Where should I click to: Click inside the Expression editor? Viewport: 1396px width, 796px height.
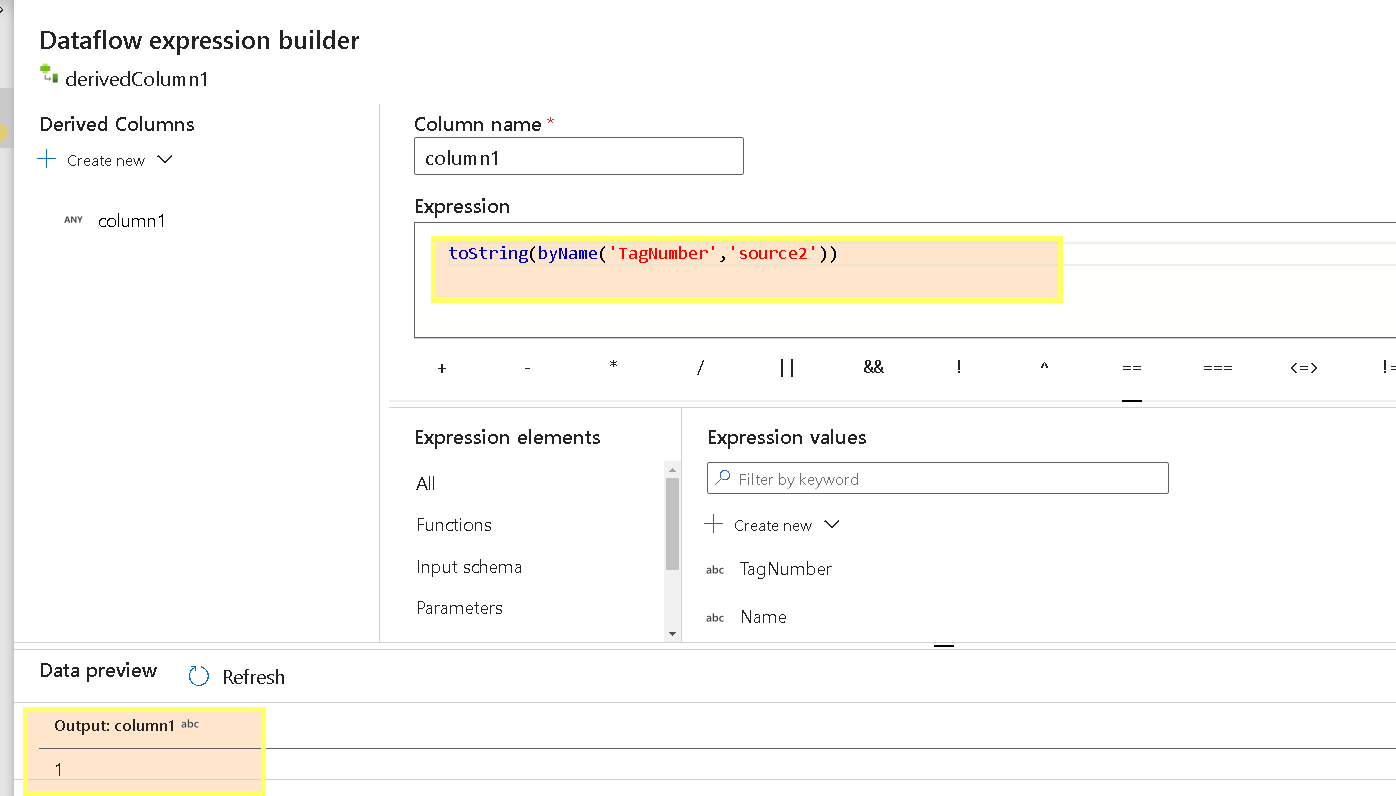pos(905,280)
